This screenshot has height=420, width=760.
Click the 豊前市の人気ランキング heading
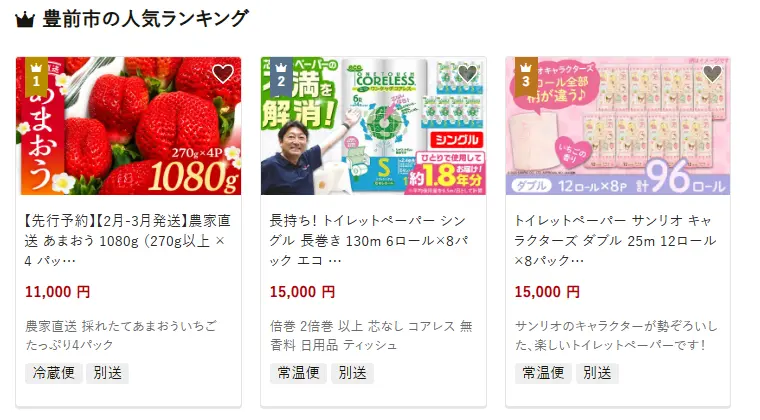click(x=146, y=19)
